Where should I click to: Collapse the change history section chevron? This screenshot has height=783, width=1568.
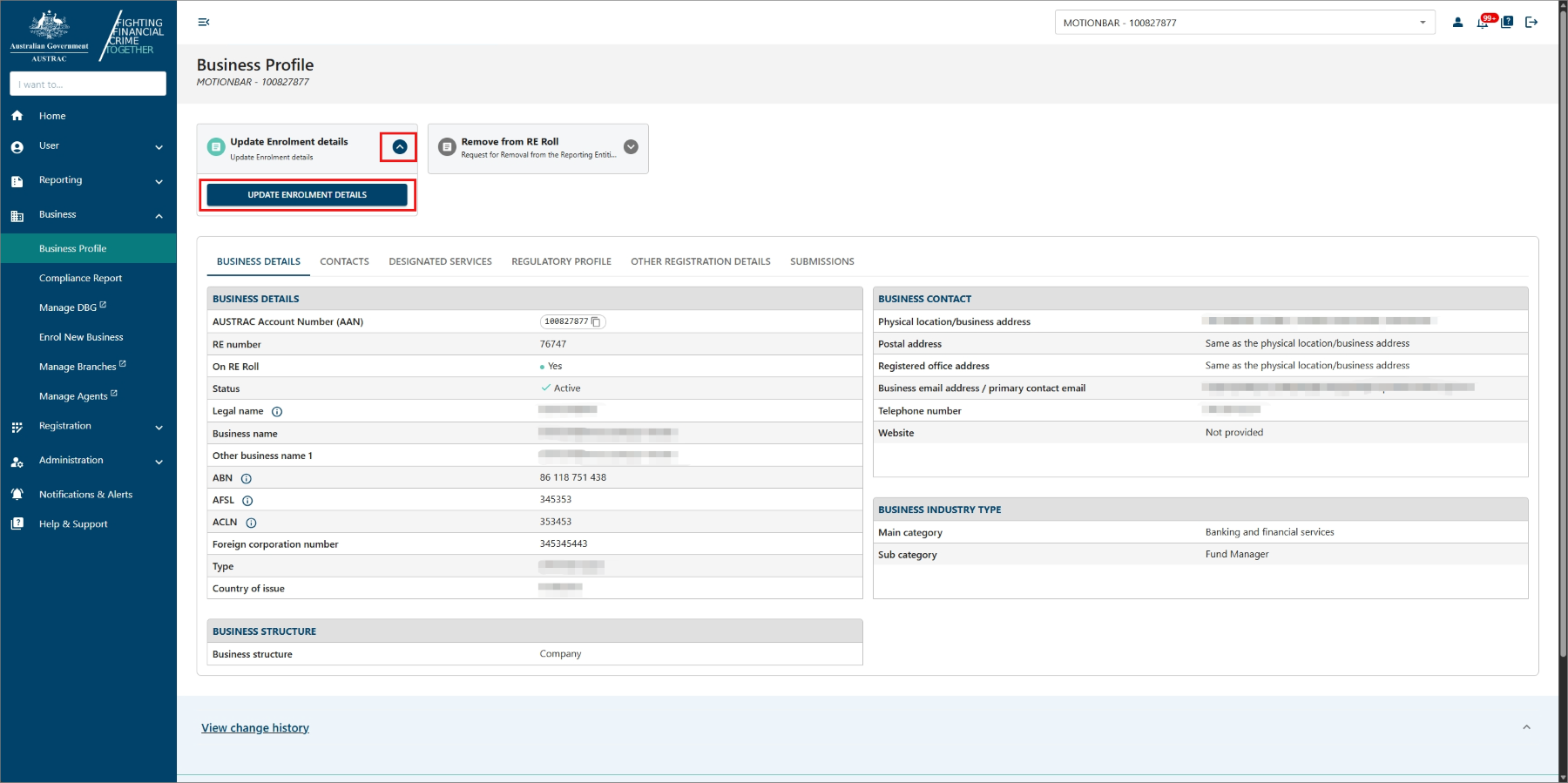(x=1526, y=727)
